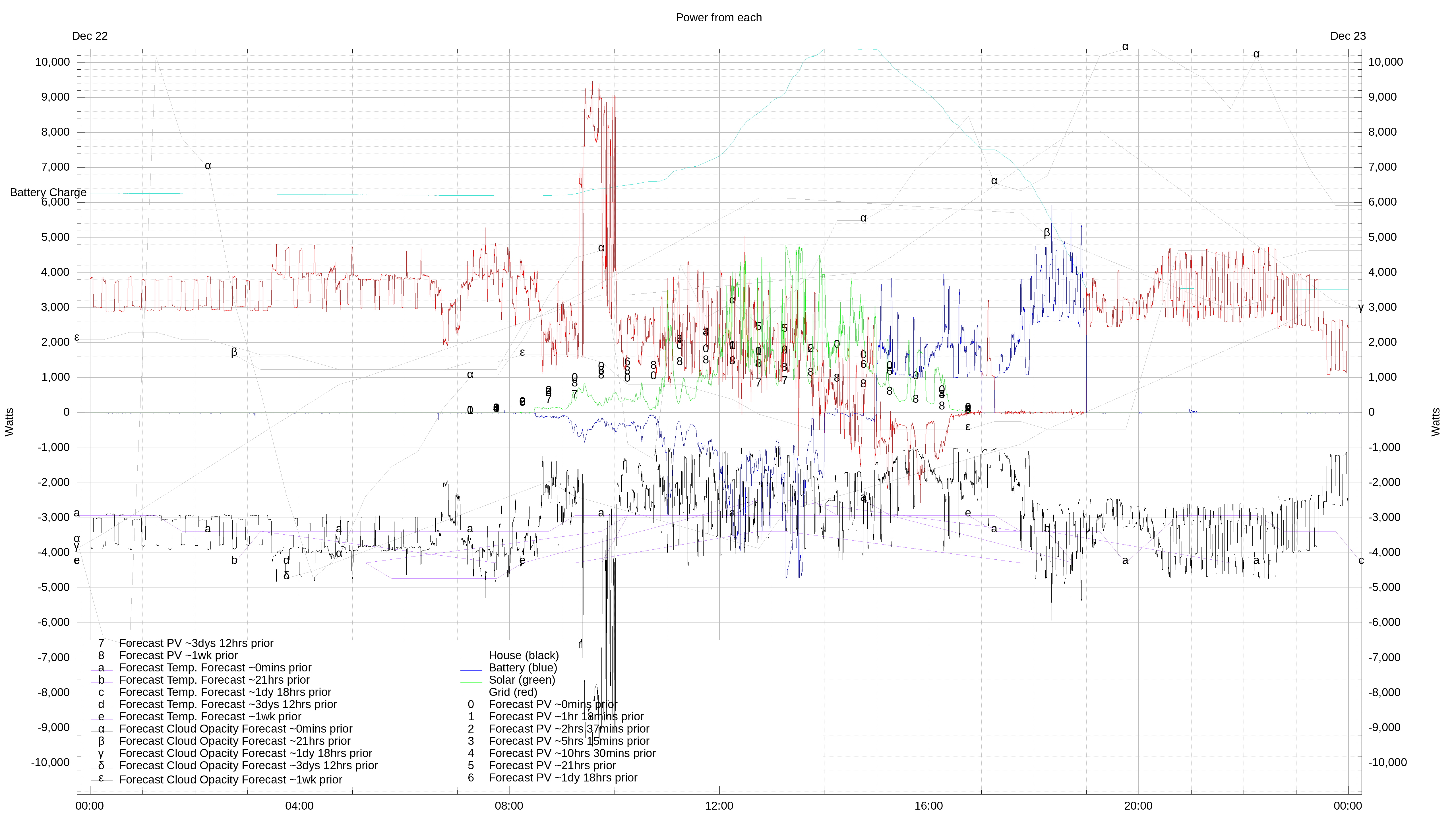Click the right-axis '8,000' tick label
The image size is (1456, 819).
click(x=1382, y=132)
